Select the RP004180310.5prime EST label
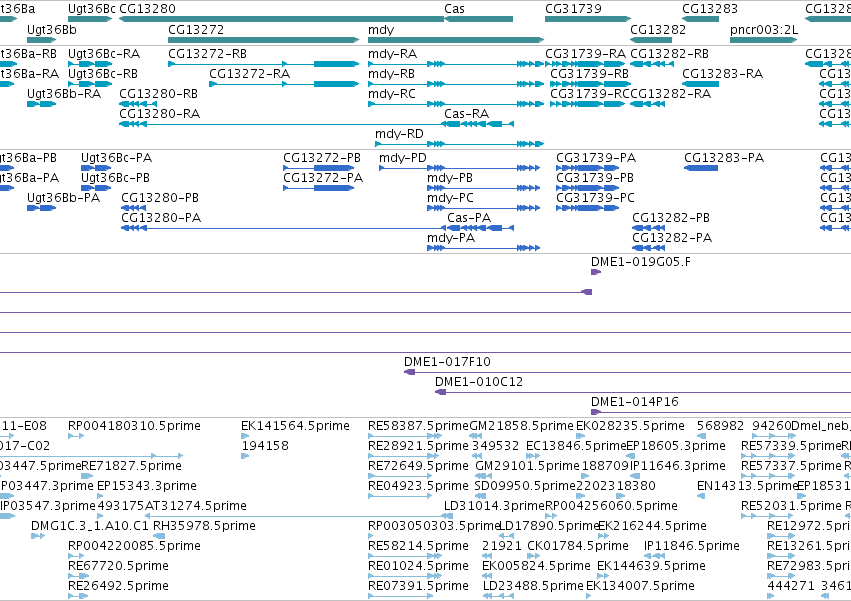851x601 pixels. 134,426
